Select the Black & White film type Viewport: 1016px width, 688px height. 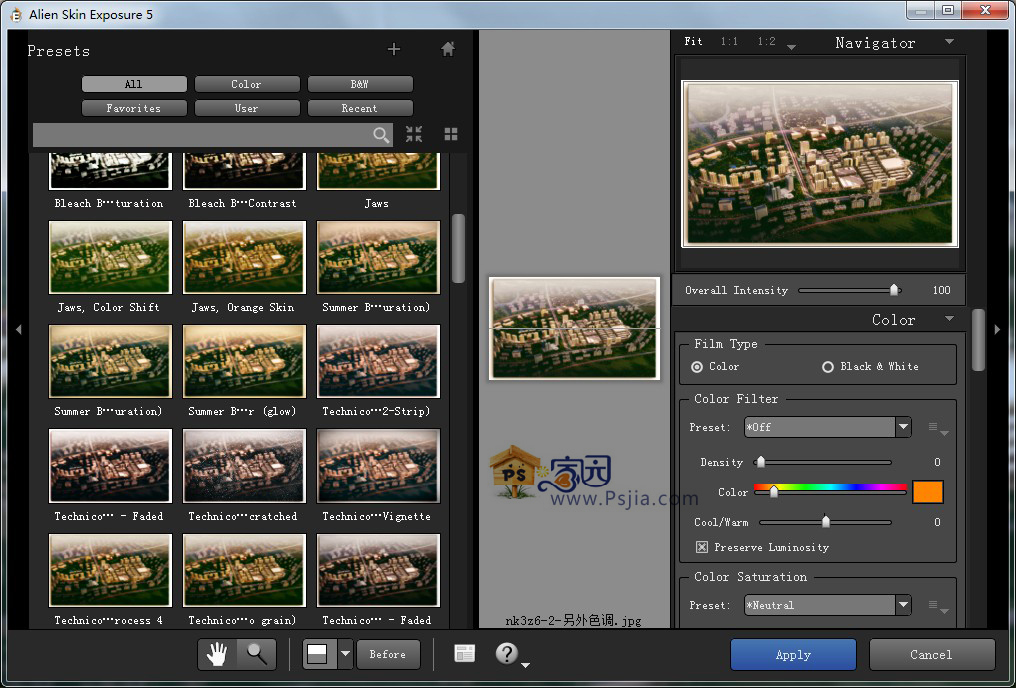point(827,367)
